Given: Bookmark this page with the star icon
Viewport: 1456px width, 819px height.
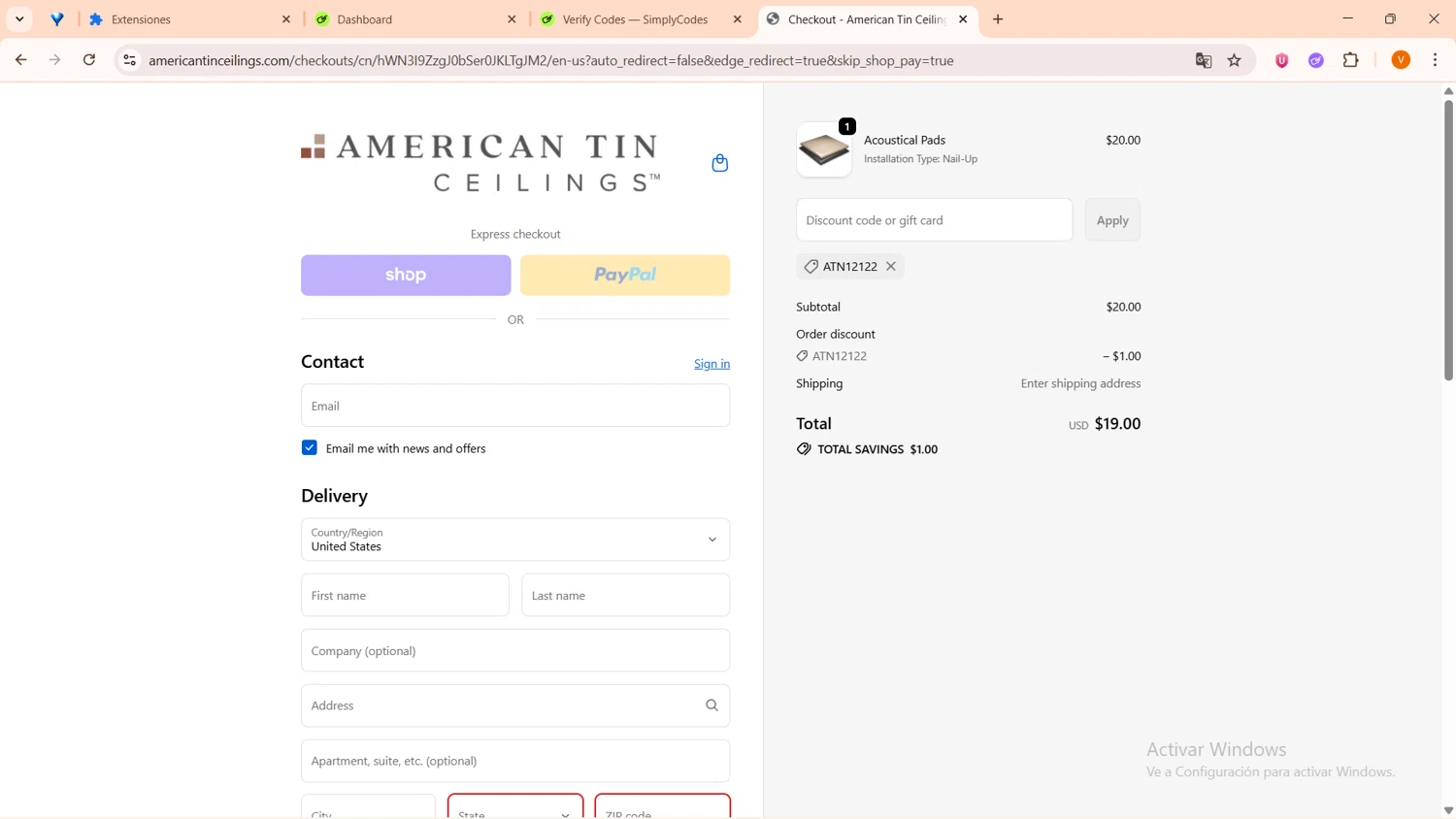Looking at the screenshot, I should 1235,60.
